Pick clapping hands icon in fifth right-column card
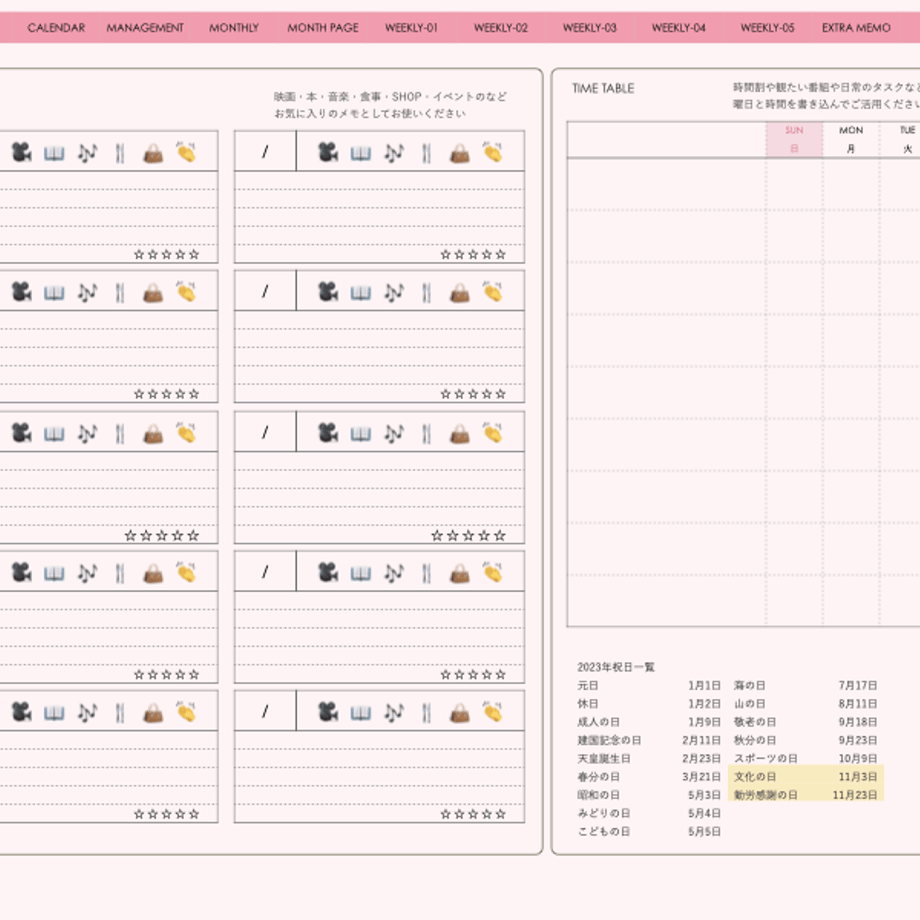 [493, 712]
